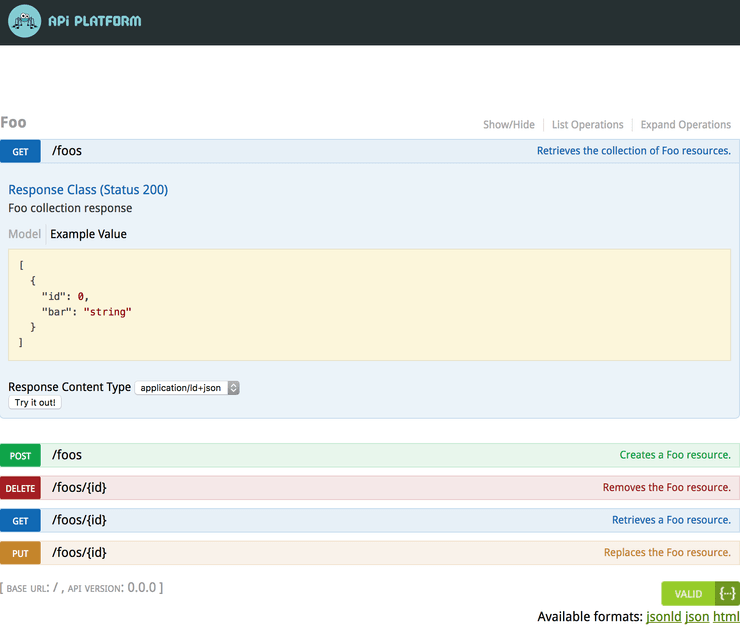Click the example value JSON code box
740x630 pixels.
tap(370, 305)
